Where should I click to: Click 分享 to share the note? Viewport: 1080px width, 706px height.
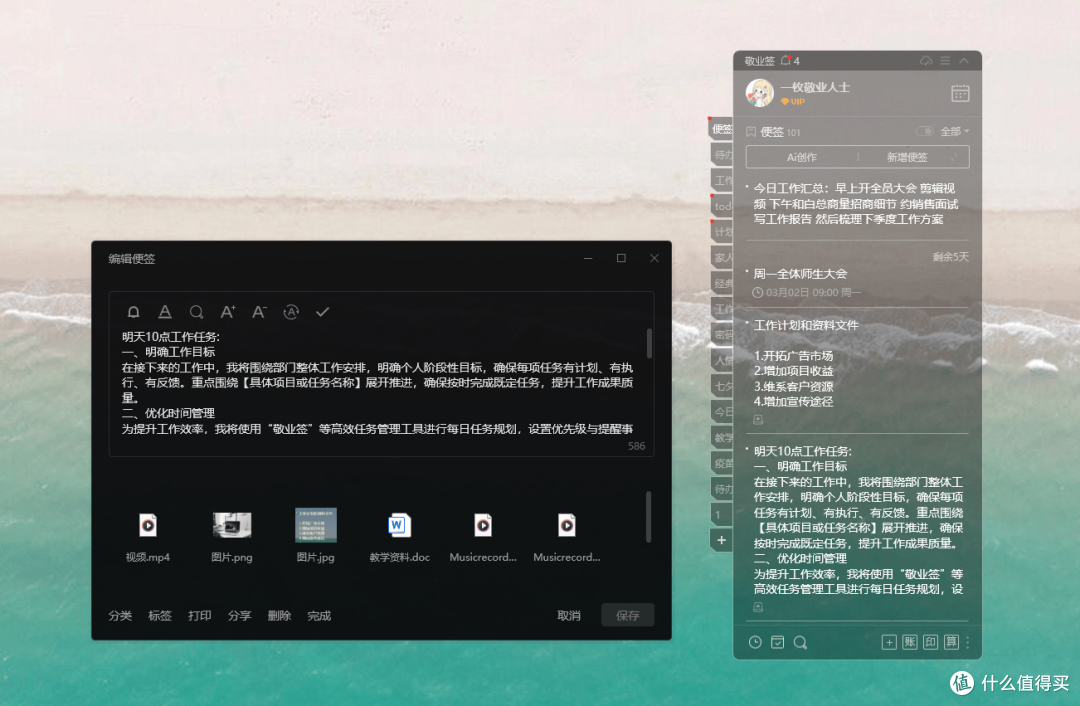point(240,616)
